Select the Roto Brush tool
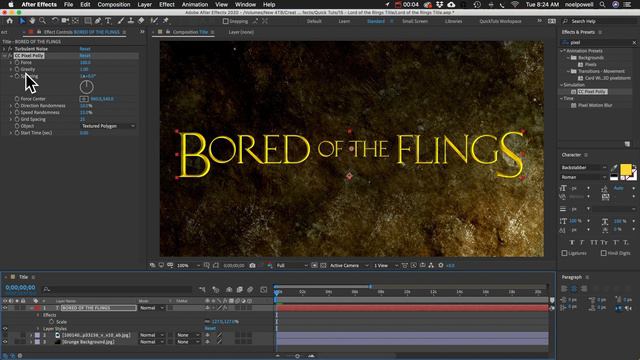 click(154, 21)
